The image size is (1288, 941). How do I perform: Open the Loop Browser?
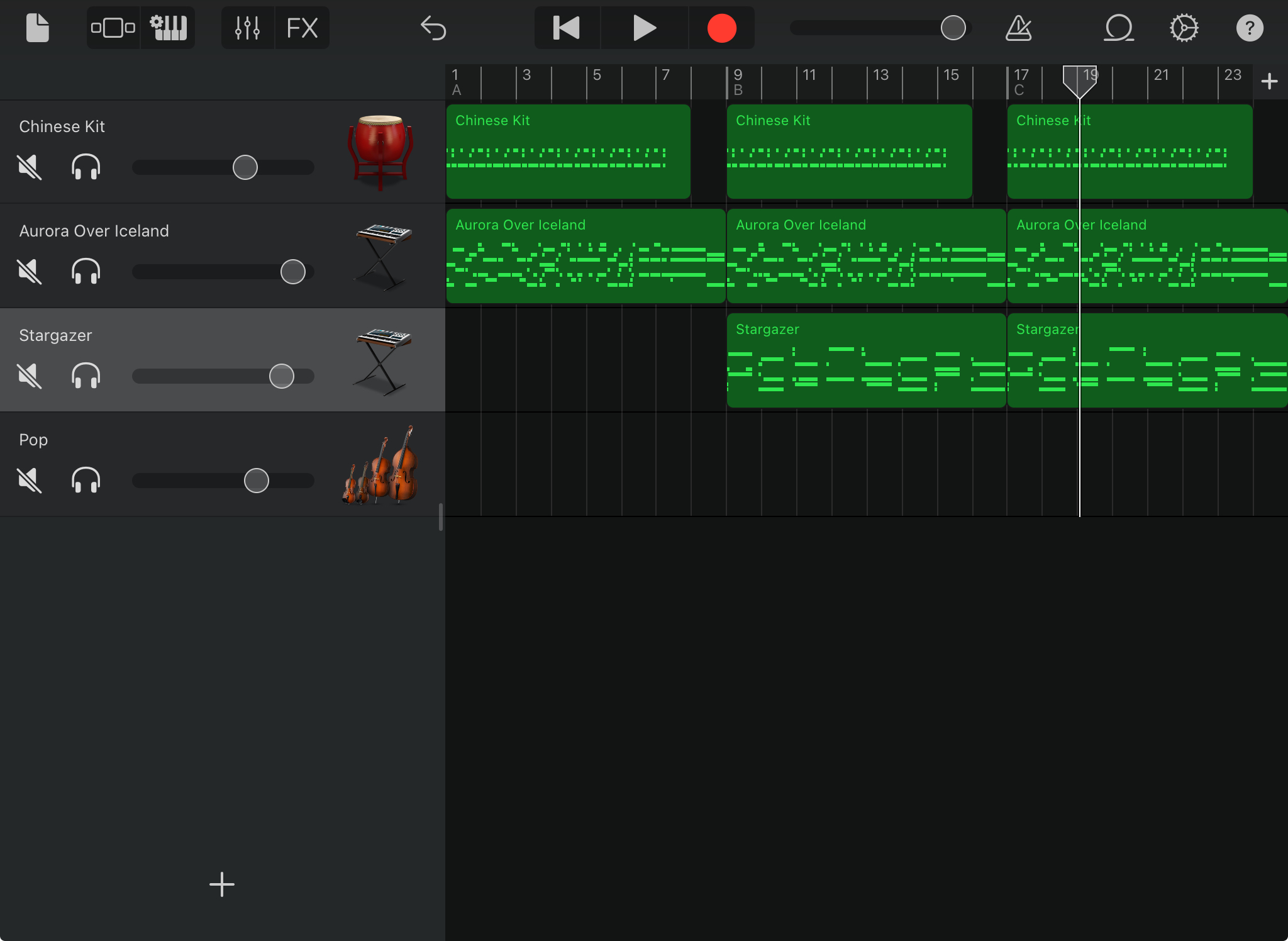click(1120, 28)
